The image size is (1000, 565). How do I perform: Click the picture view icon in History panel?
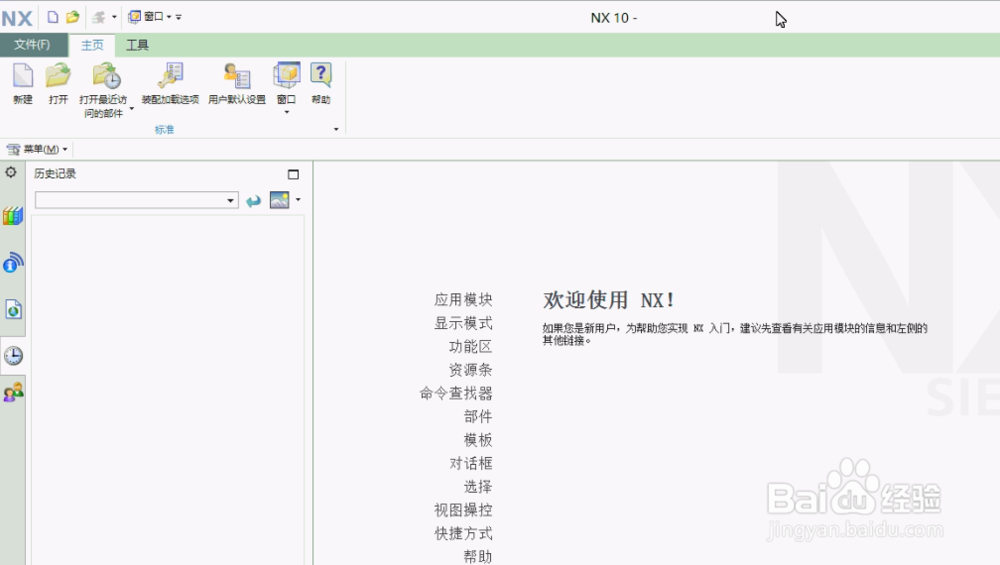click(x=279, y=200)
